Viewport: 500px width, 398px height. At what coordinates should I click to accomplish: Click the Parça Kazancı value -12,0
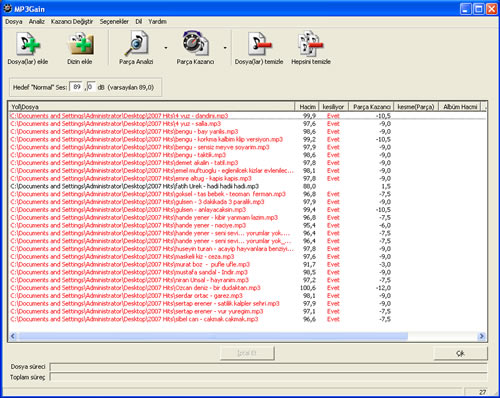(383, 288)
